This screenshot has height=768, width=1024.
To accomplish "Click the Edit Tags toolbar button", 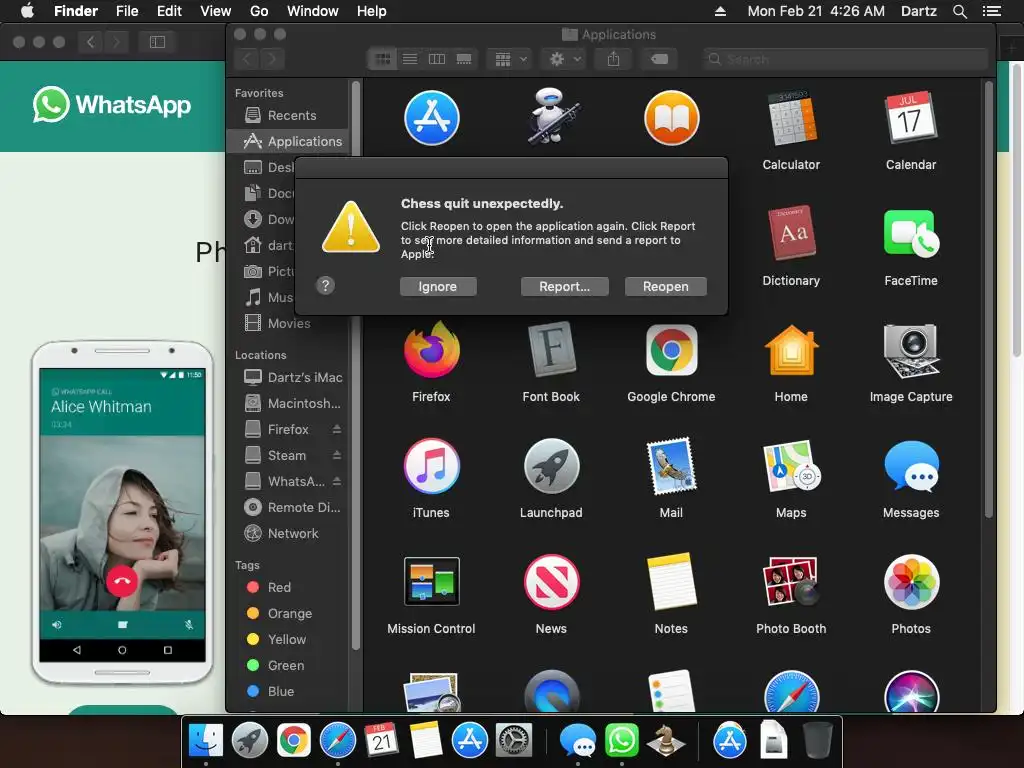I will [x=660, y=59].
